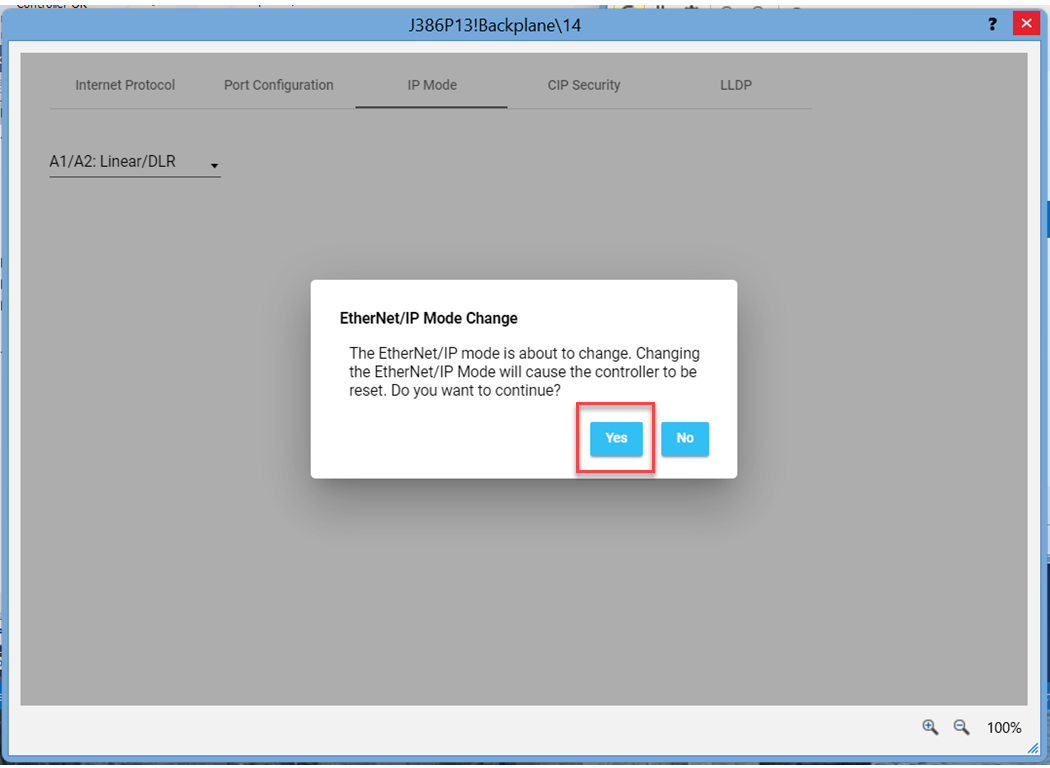Viewport: 1050px width, 768px height.
Task: Select the IP Mode tab
Action: (432, 86)
